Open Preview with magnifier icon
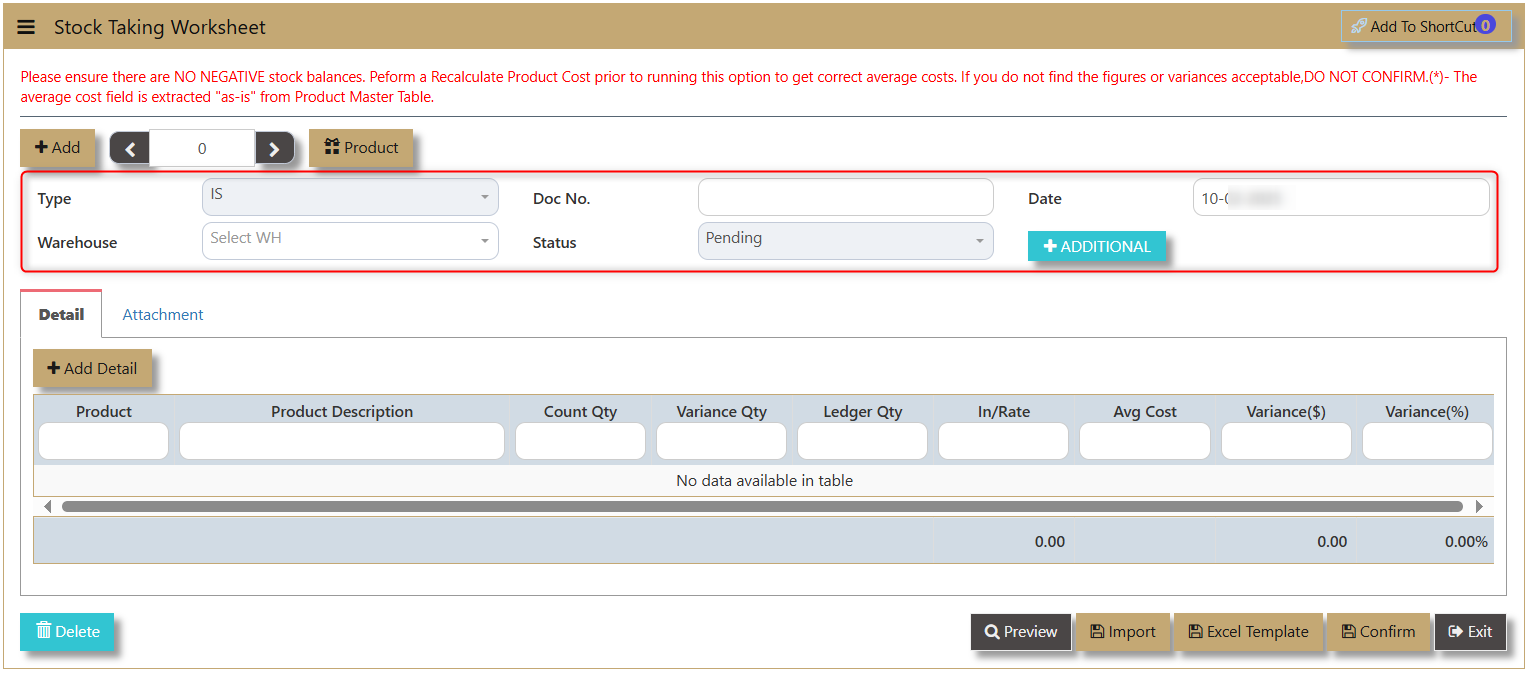Screen dimensions: 1531x674 pyautogui.click(x=1021, y=632)
